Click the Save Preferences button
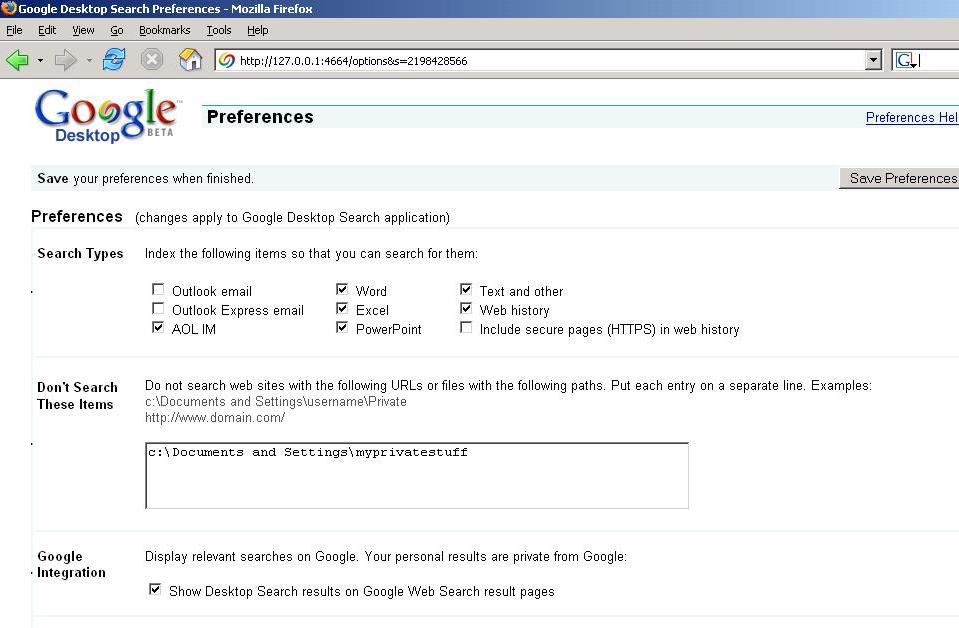Viewport: 959px width, 628px height. click(900, 178)
